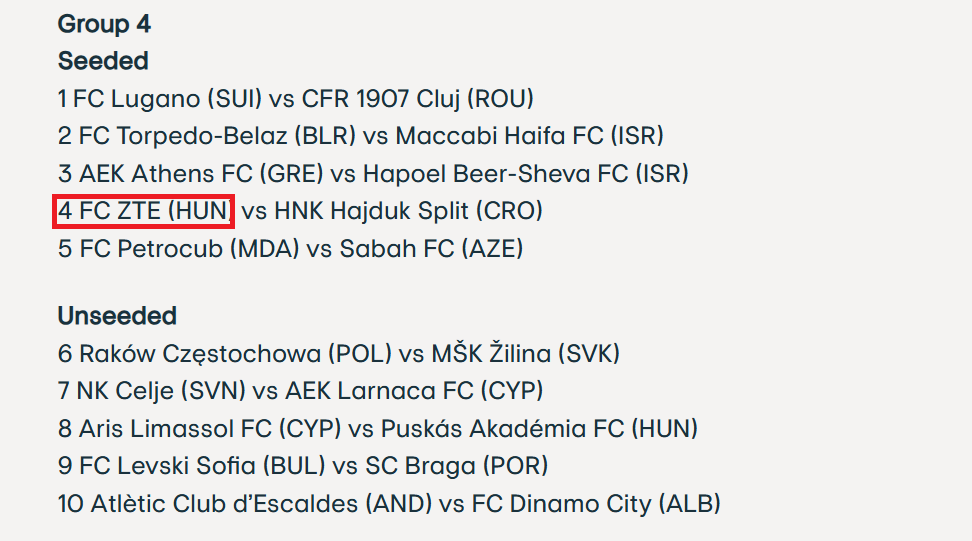Viewport: 972px width, 541px height.
Task: Click CFR 1907 Cluj (ROU)
Action: point(418,99)
